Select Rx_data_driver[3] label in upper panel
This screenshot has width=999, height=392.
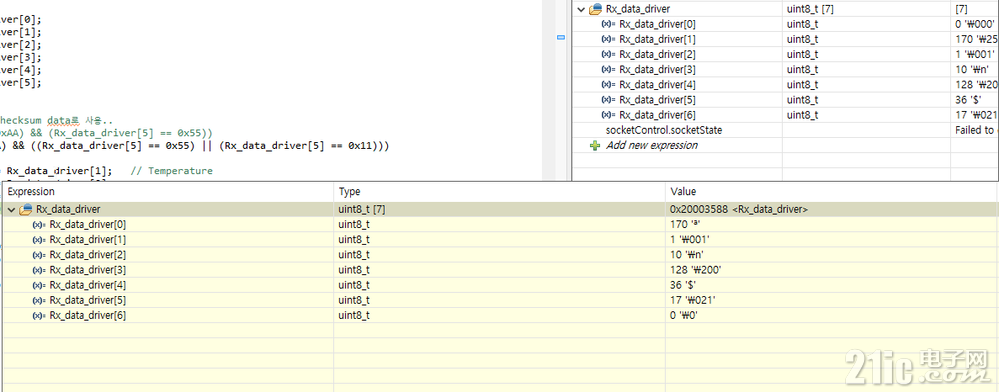658,69
